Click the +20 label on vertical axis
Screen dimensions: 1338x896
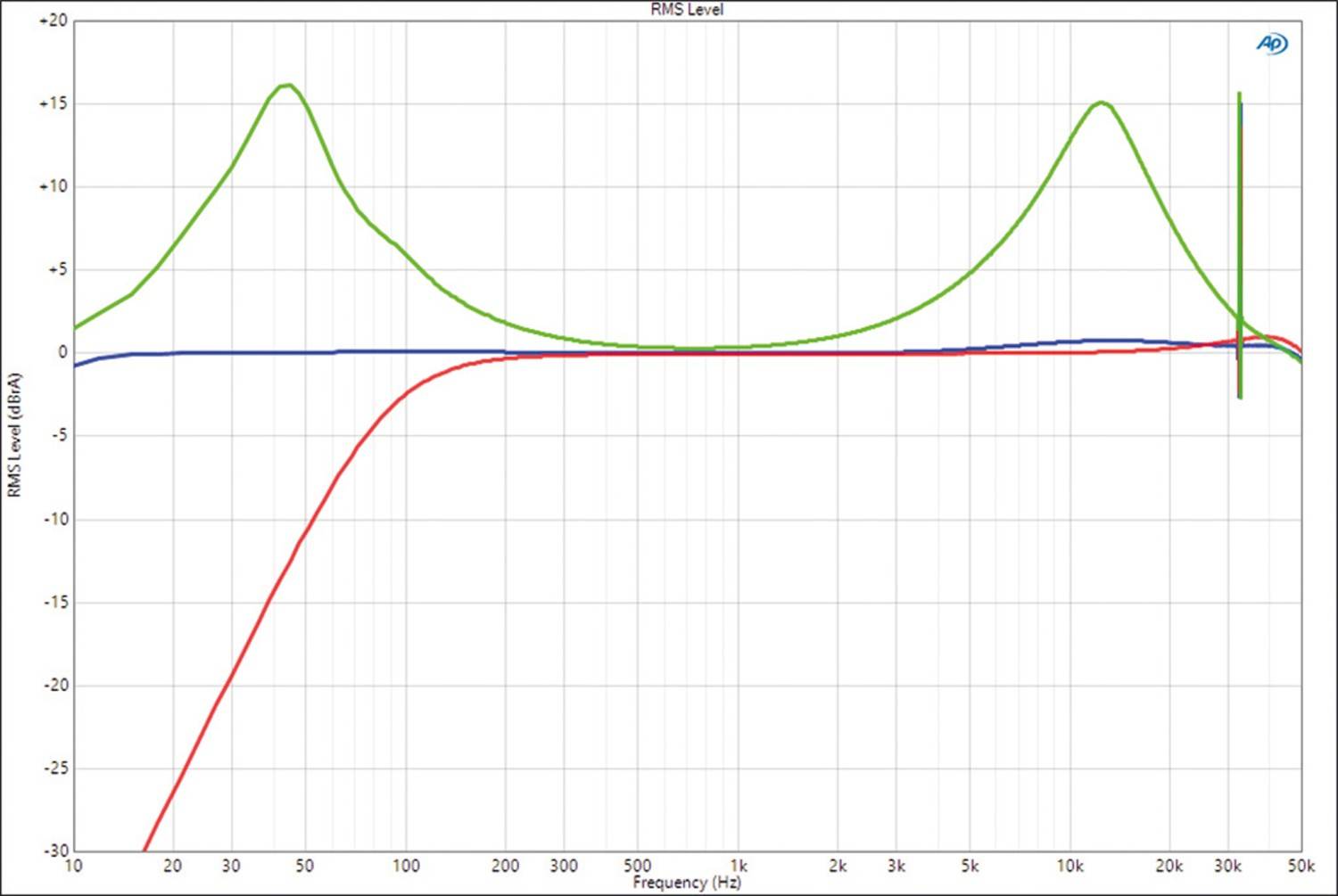[54, 21]
